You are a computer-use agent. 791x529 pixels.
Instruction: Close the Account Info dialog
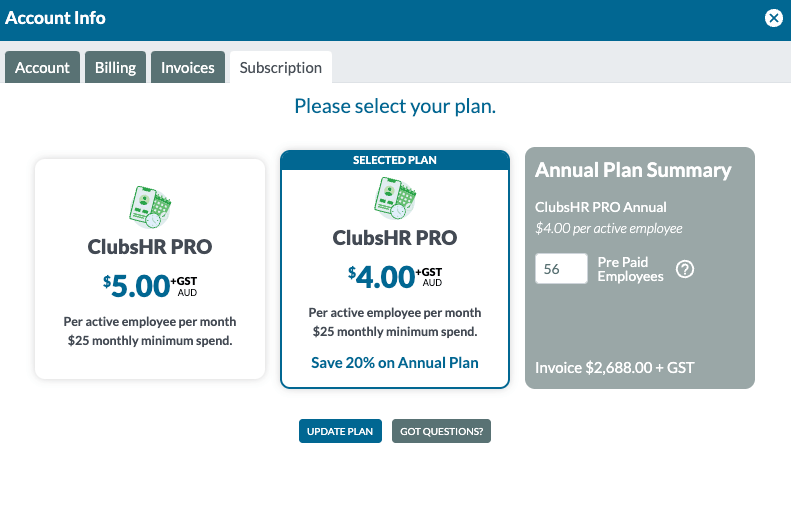coord(773,18)
